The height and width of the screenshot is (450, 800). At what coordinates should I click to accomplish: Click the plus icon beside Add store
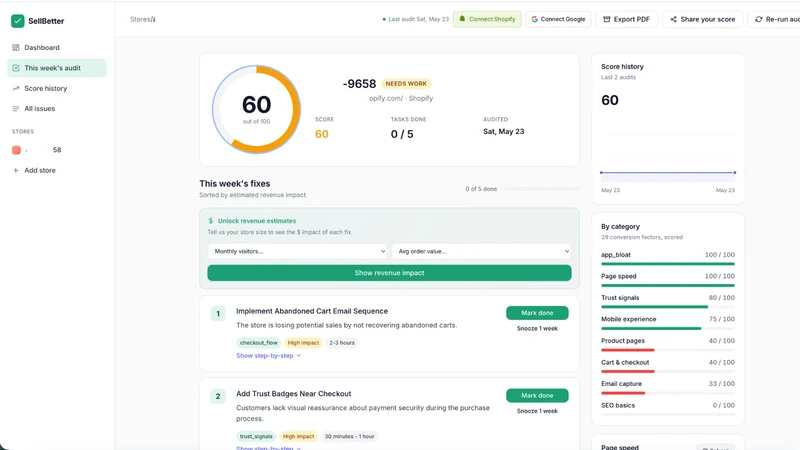(16, 170)
